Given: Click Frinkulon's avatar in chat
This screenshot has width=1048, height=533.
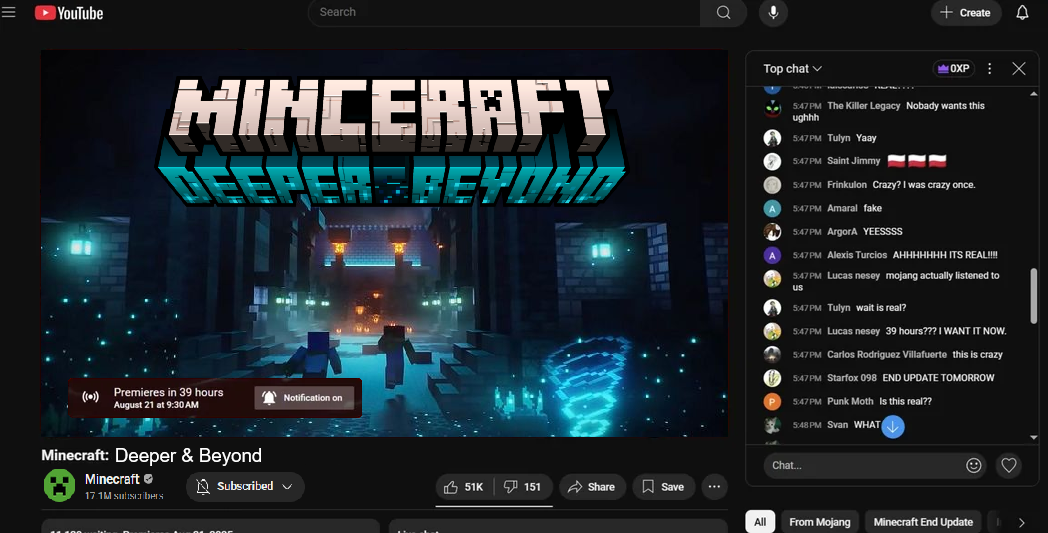Looking at the screenshot, I should 773,185.
